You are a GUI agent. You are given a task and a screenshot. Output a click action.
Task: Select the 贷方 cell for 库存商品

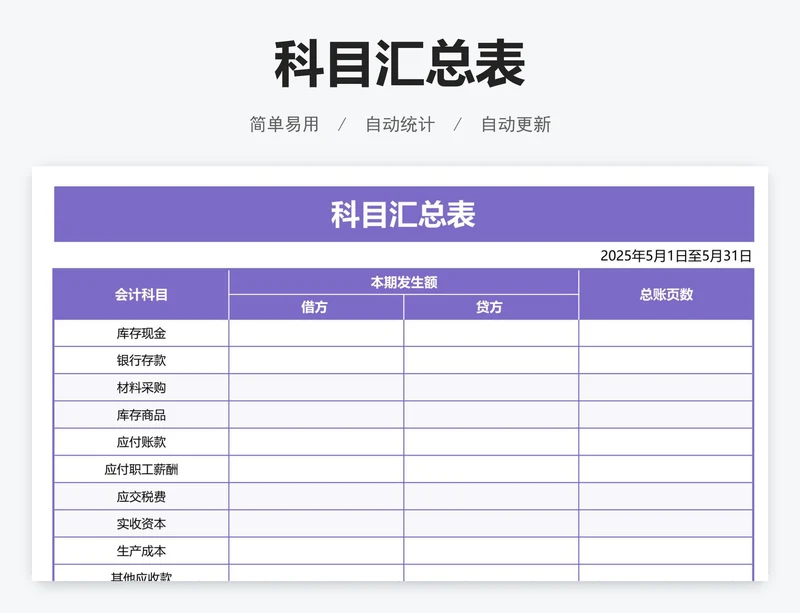[491, 415]
